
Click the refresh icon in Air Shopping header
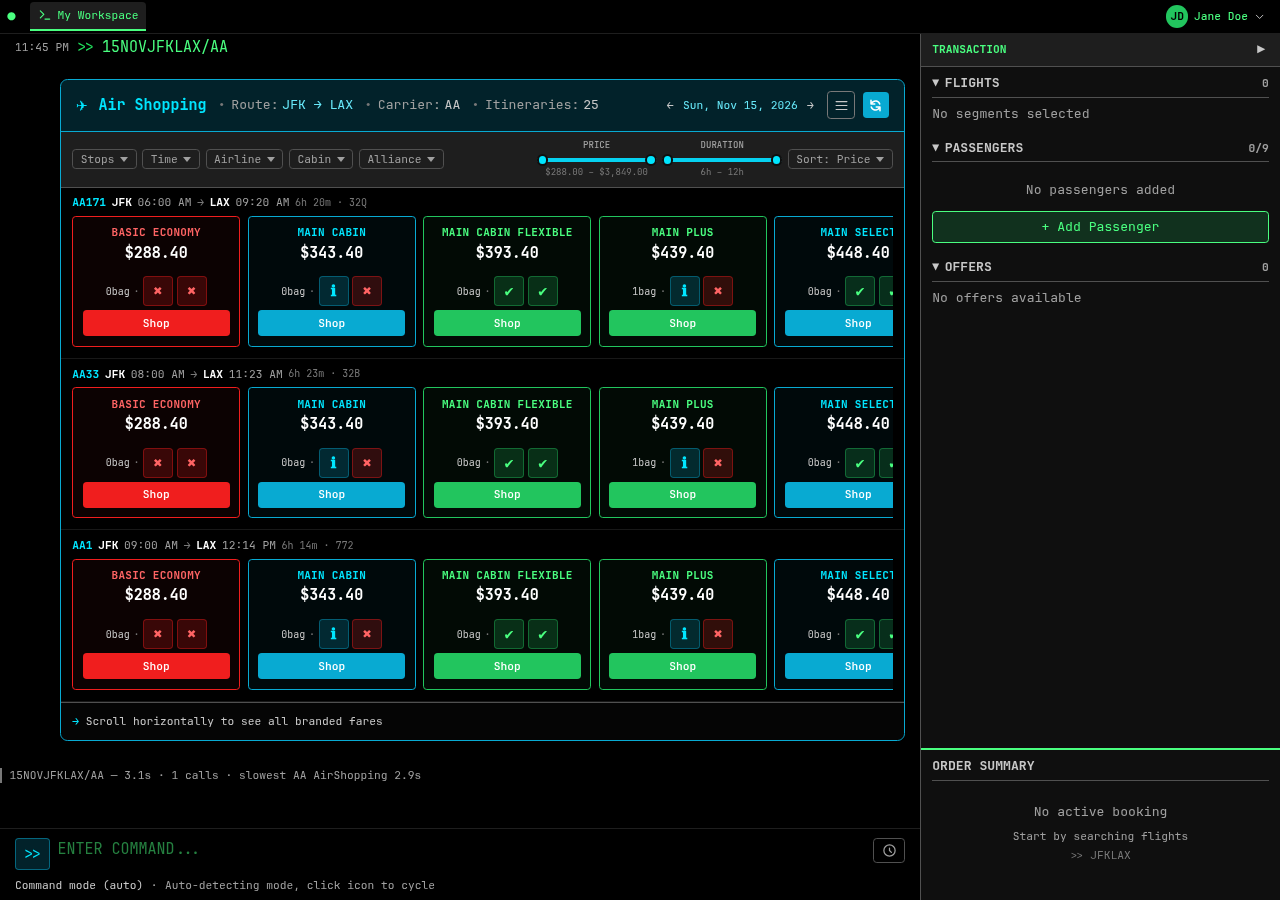(876, 105)
